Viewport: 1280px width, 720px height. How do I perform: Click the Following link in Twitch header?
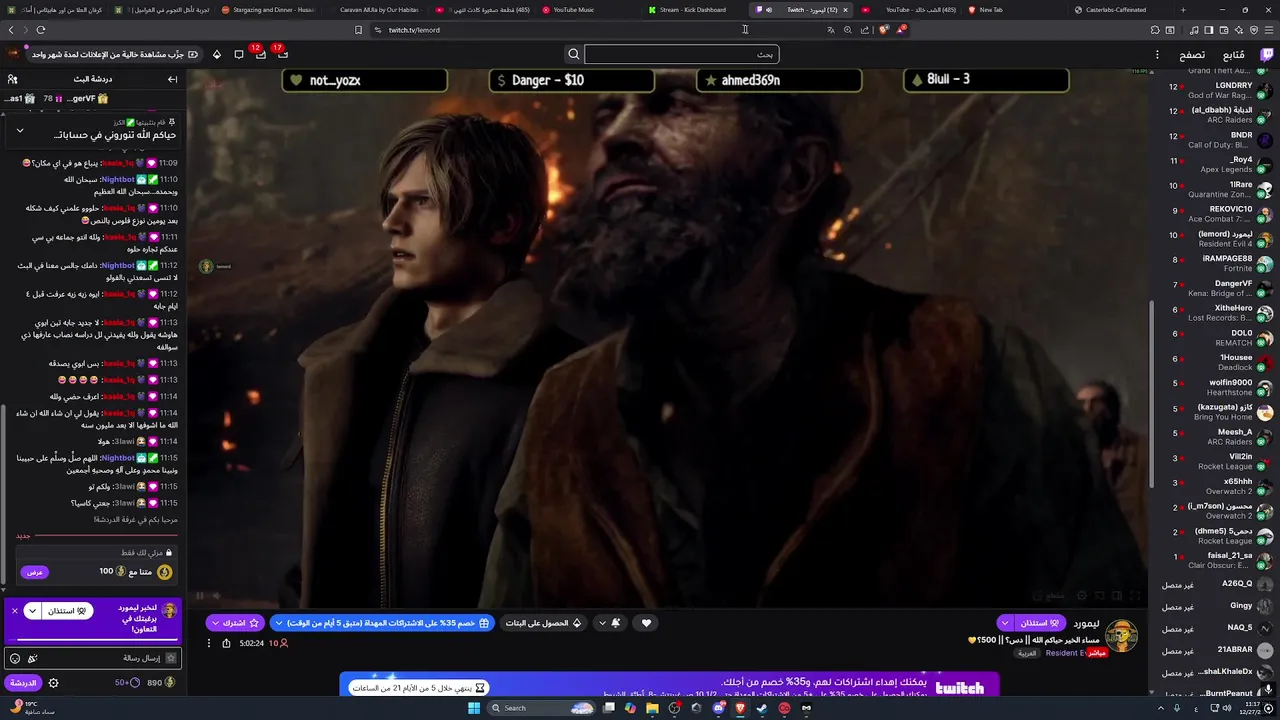(1233, 55)
